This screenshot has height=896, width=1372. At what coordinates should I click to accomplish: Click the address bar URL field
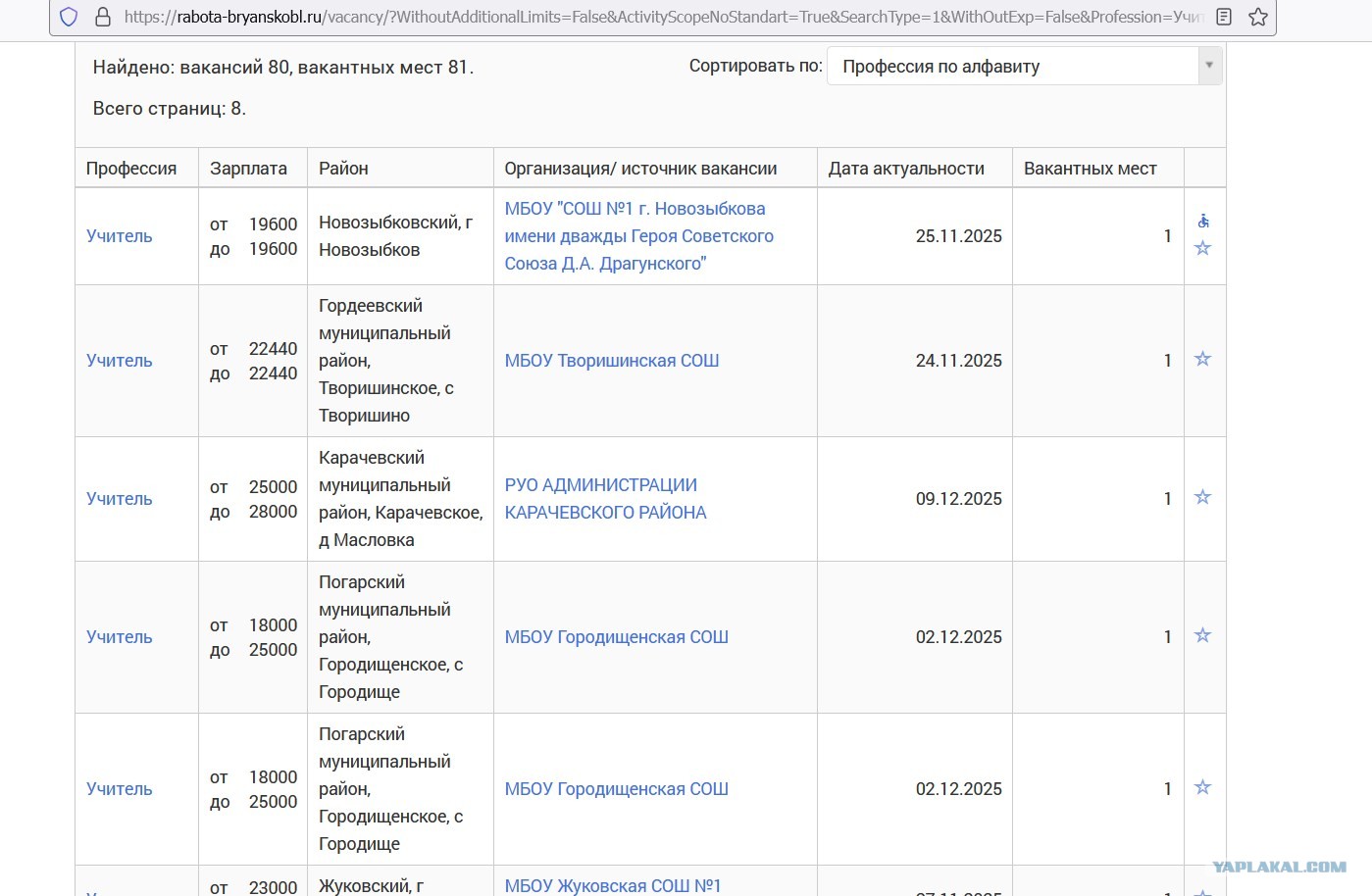point(662,17)
